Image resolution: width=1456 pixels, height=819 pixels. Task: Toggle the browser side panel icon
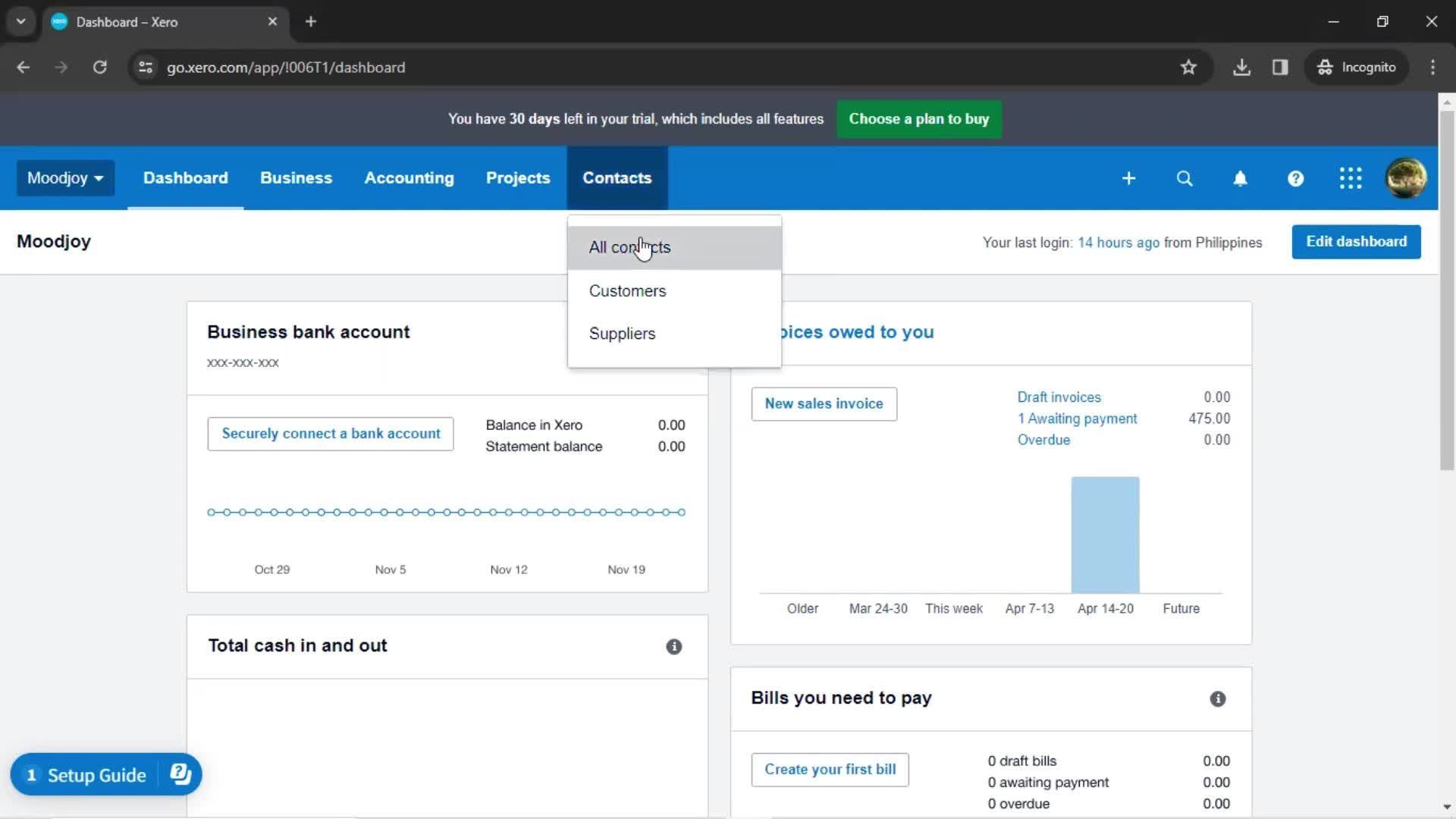1280,67
